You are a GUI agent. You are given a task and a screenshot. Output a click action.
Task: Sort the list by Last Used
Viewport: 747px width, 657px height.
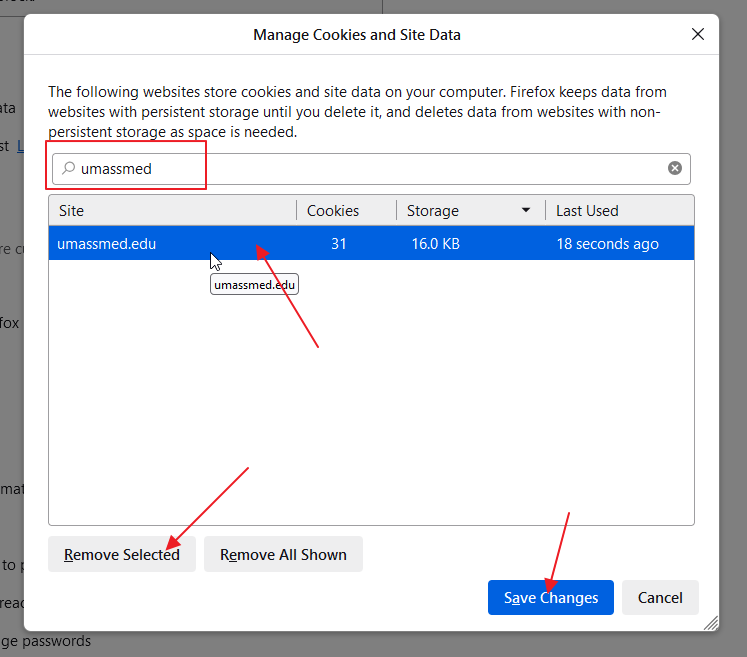point(618,211)
